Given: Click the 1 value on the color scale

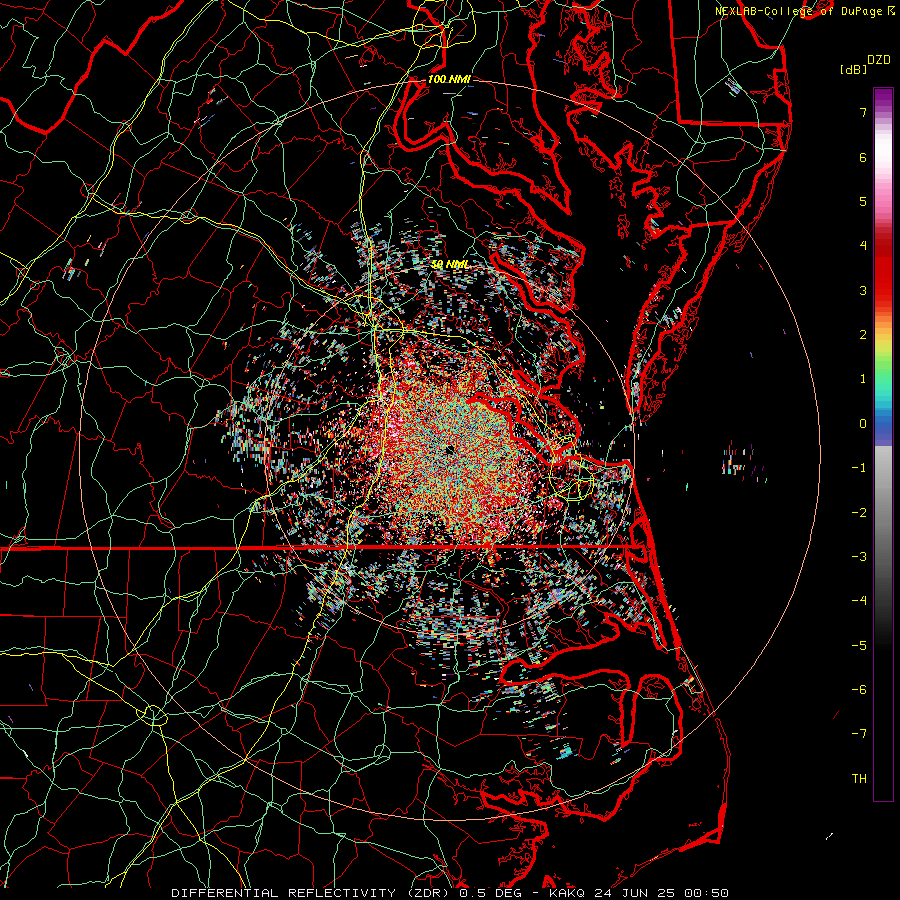Looking at the screenshot, I should (x=863, y=379).
